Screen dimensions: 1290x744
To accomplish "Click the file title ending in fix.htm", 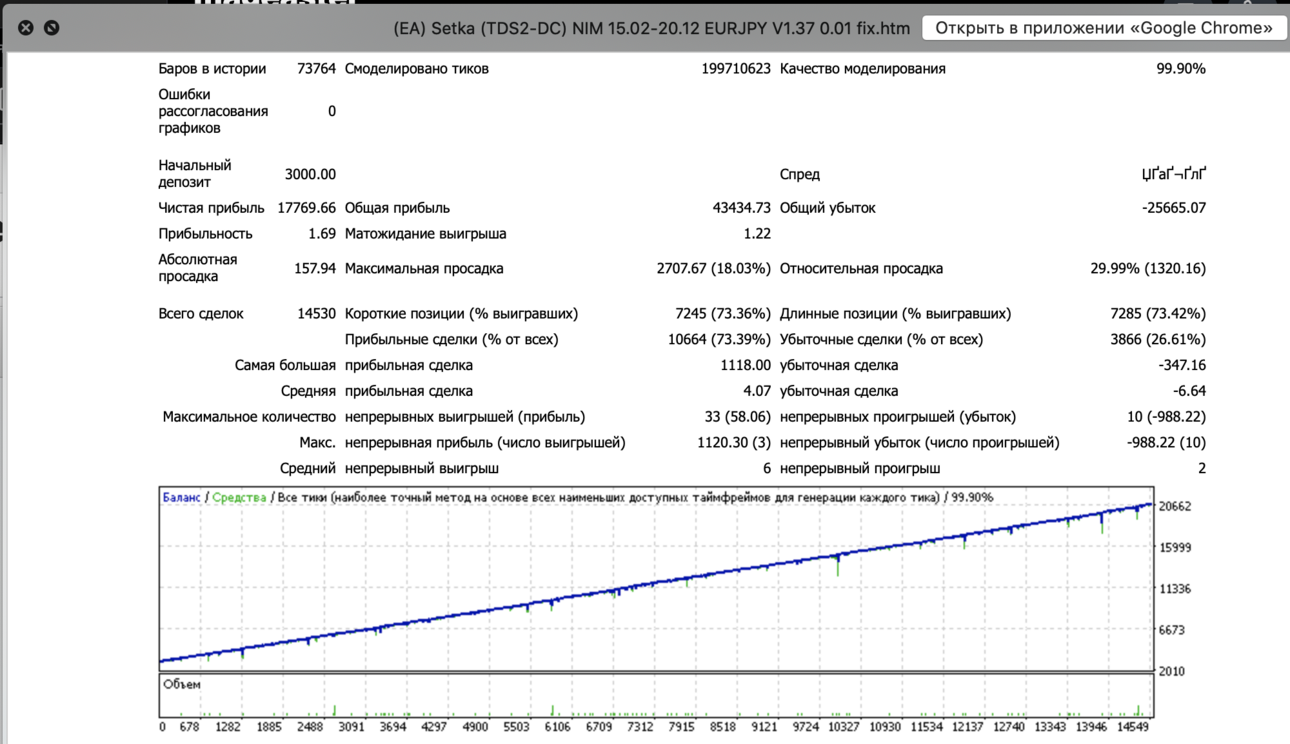I will click(x=652, y=28).
